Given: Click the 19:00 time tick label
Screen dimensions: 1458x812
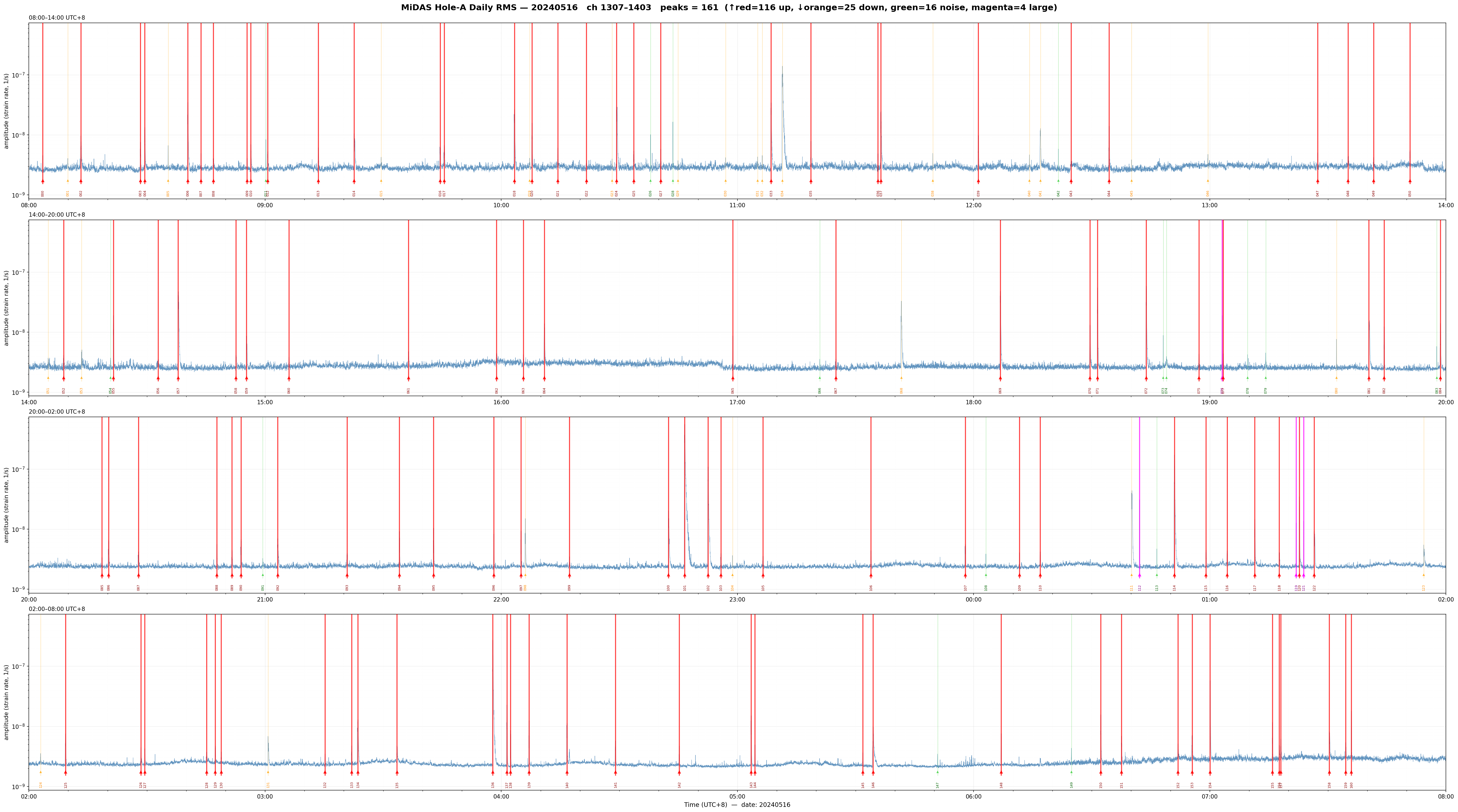Looking at the screenshot, I should click(x=1210, y=402).
